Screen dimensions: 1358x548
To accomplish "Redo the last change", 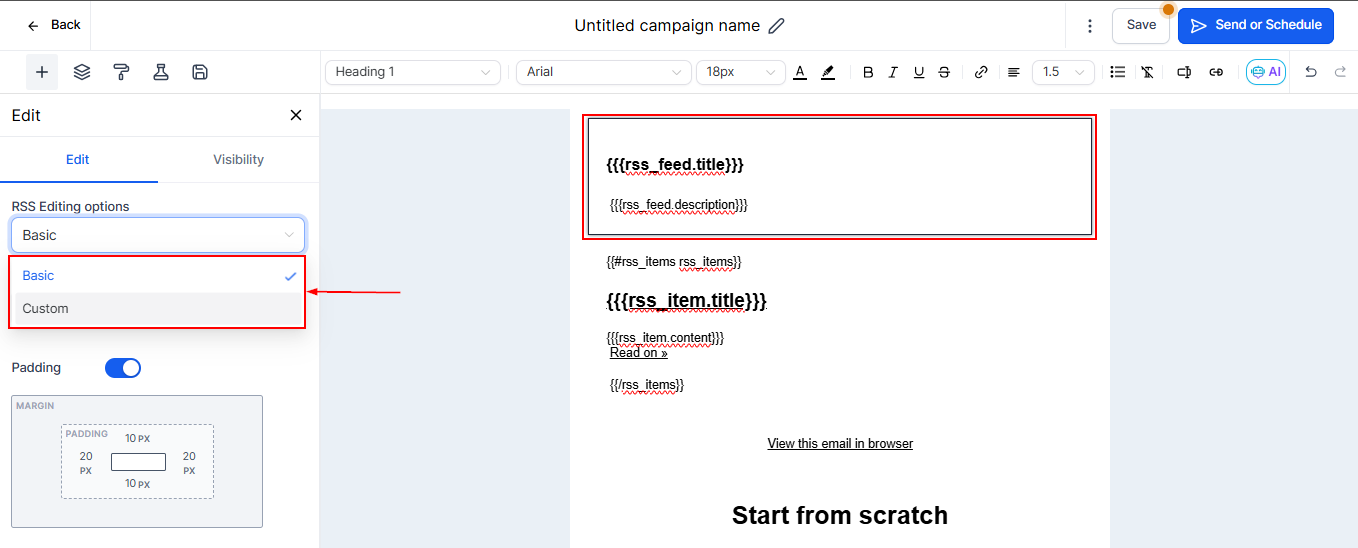I will pyautogui.click(x=1340, y=72).
